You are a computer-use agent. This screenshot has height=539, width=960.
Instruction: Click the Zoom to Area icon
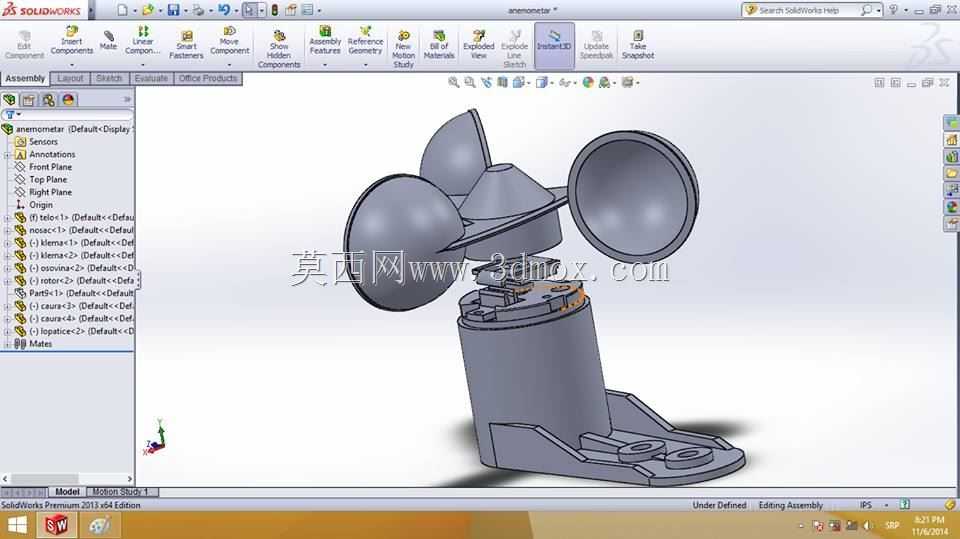pos(470,82)
